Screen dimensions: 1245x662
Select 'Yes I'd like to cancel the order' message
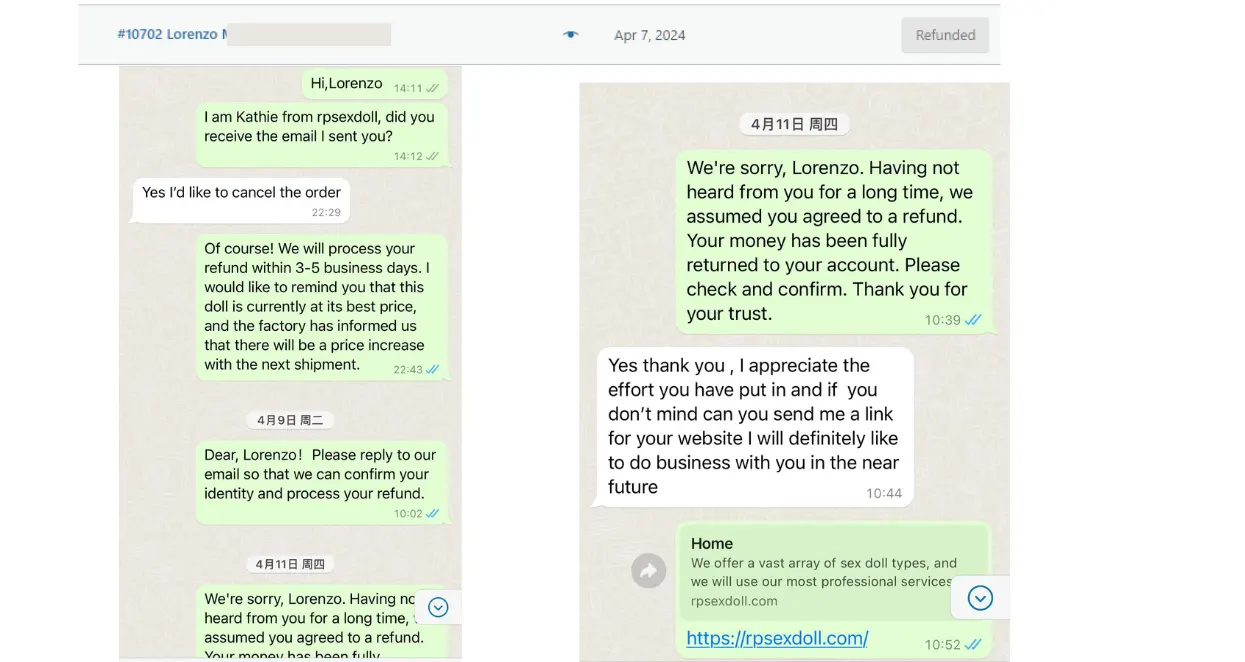(x=242, y=200)
